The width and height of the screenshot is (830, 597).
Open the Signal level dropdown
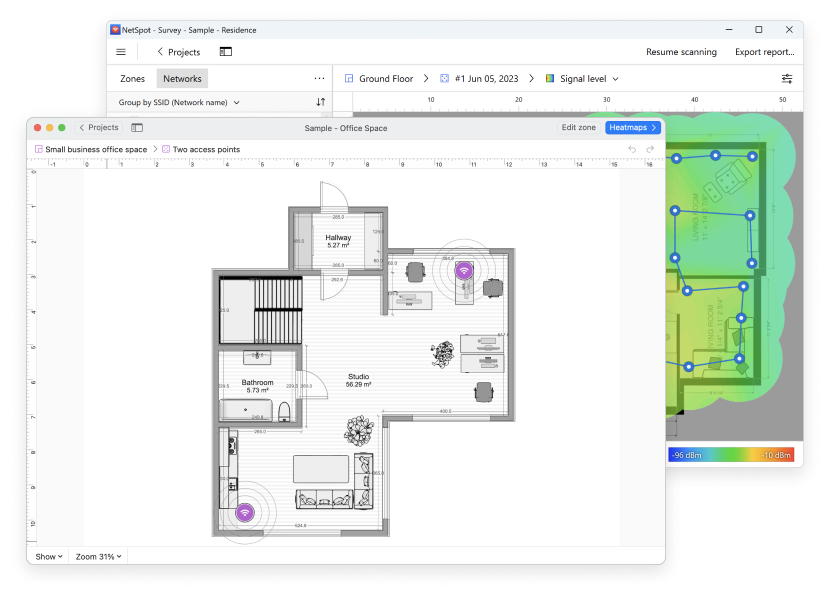pos(582,78)
